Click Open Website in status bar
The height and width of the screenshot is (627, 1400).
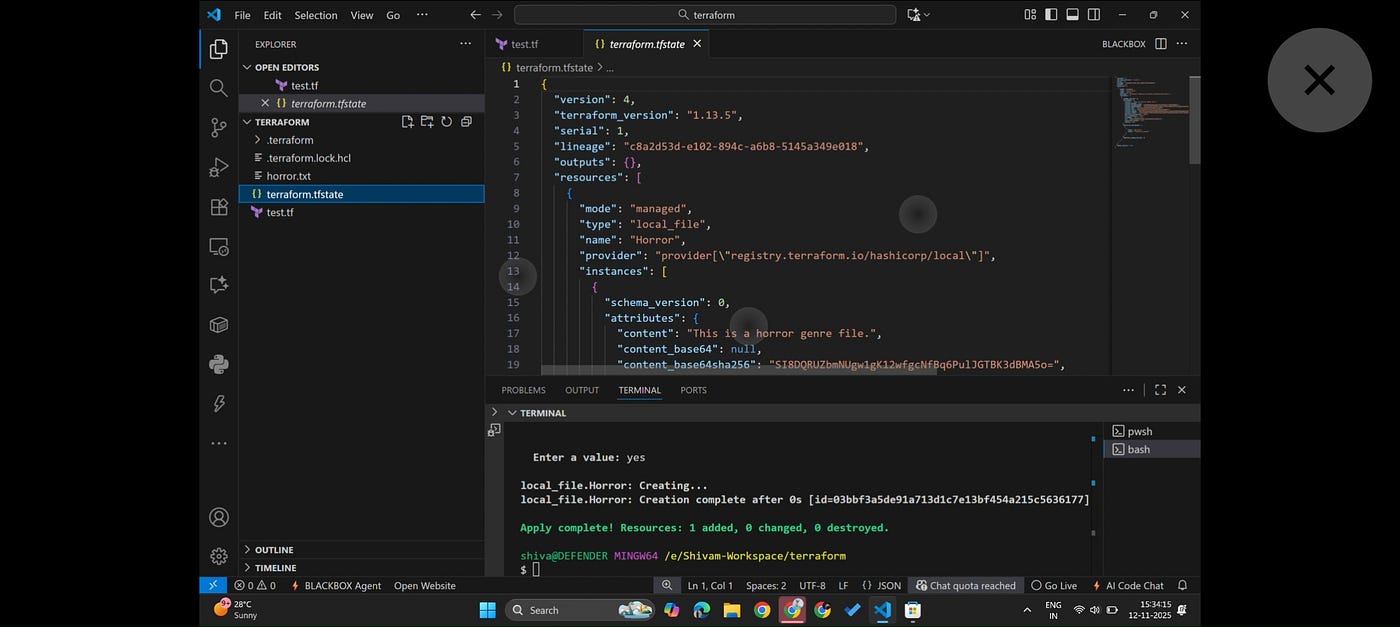click(425, 585)
